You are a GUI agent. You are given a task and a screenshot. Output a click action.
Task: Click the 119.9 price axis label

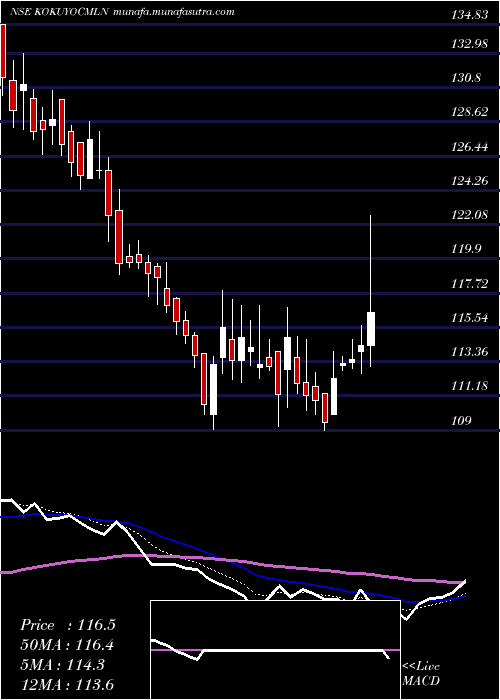466,249
